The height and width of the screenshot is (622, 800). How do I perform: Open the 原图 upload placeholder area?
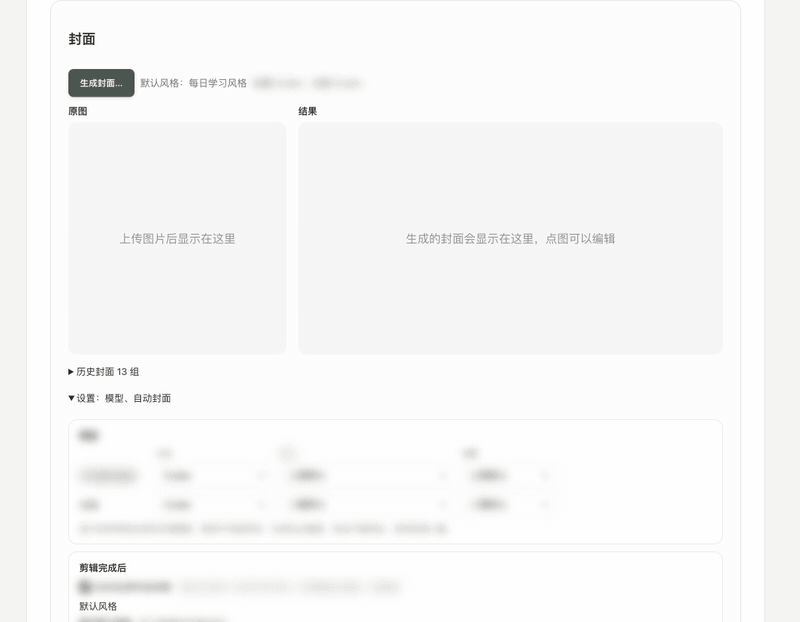pos(177,238)
